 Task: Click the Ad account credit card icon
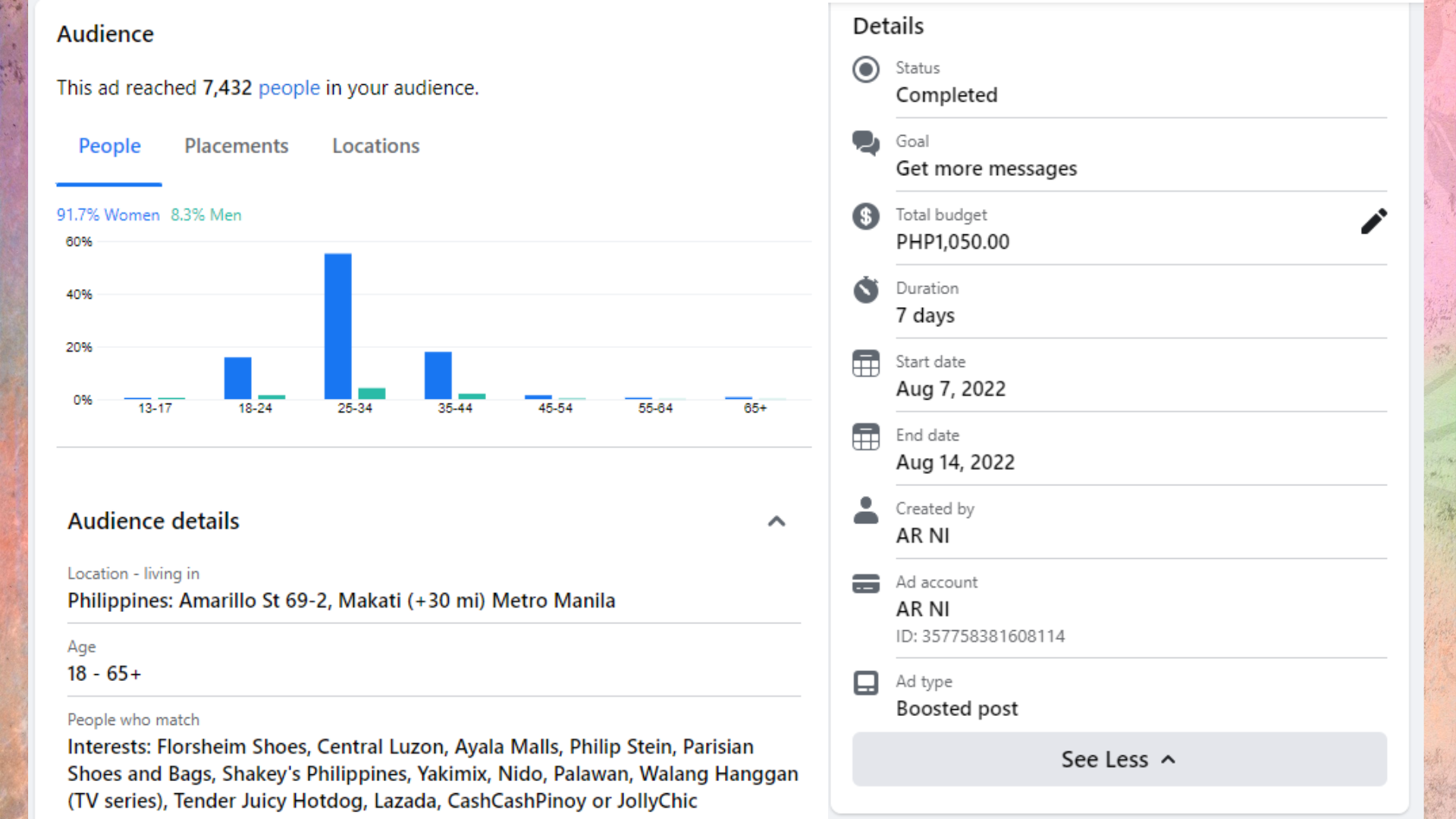[865, 583]
